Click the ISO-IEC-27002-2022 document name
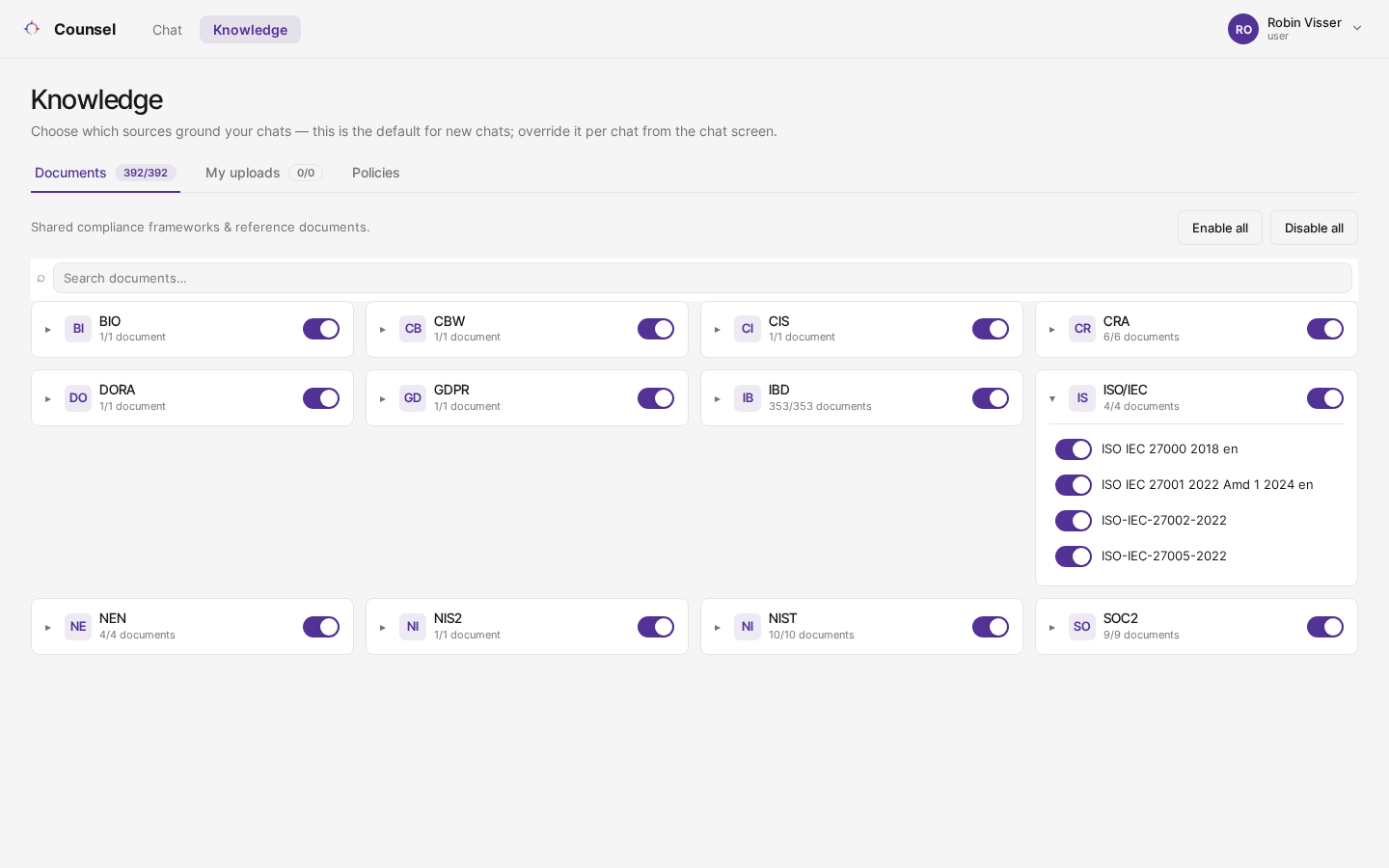The image size is (1389, 868). pos(1164,521)
